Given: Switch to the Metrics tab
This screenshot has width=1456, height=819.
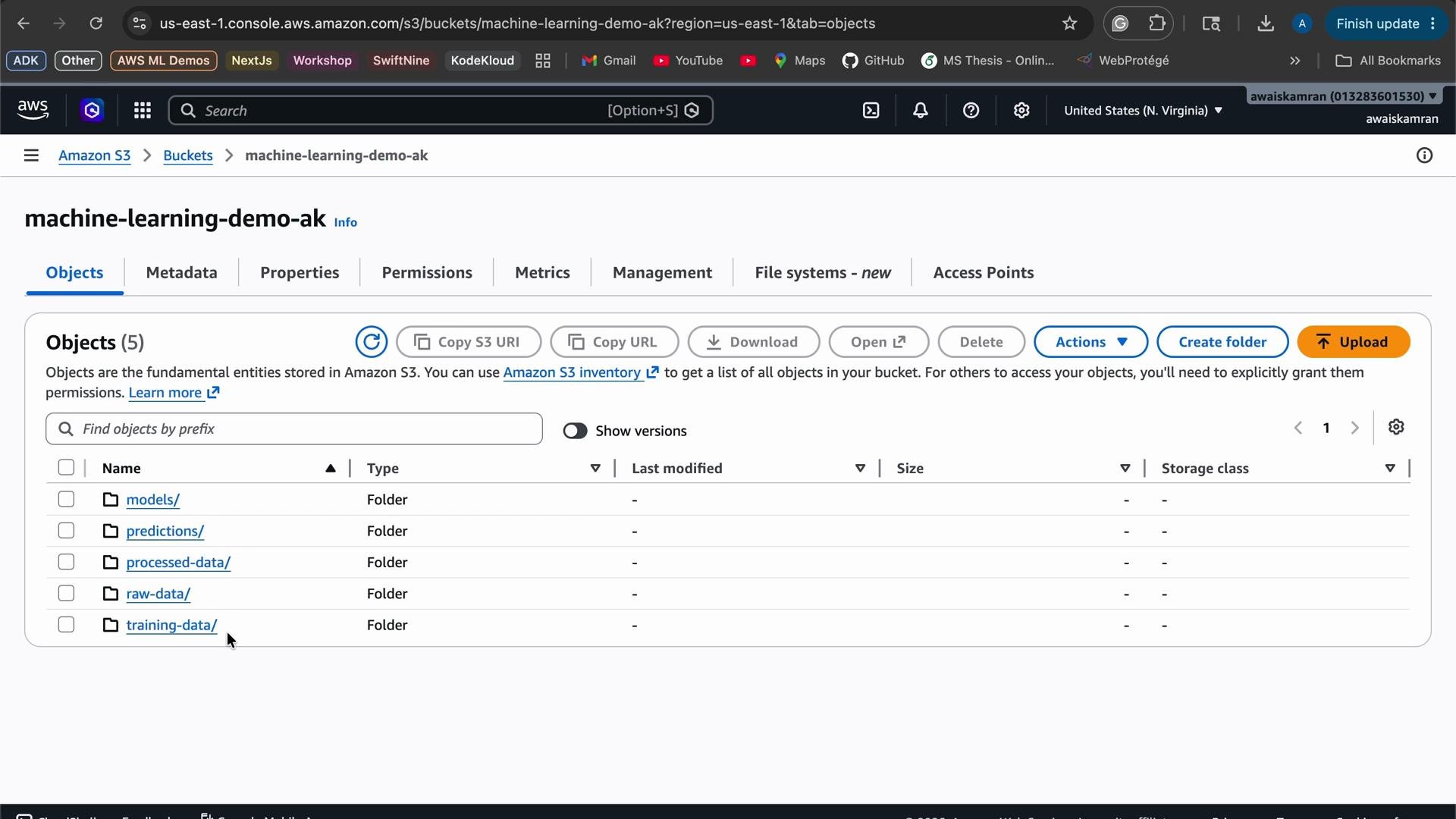Looking at the screenshot, I should (x=542, y=273).
